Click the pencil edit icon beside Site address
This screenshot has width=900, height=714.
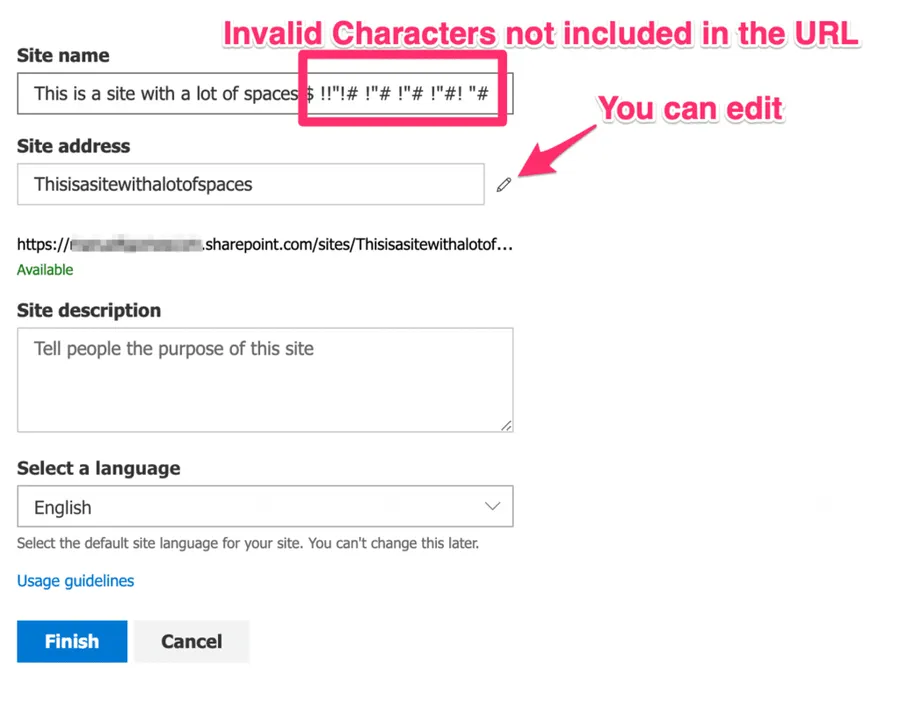(x=504, y=184)
